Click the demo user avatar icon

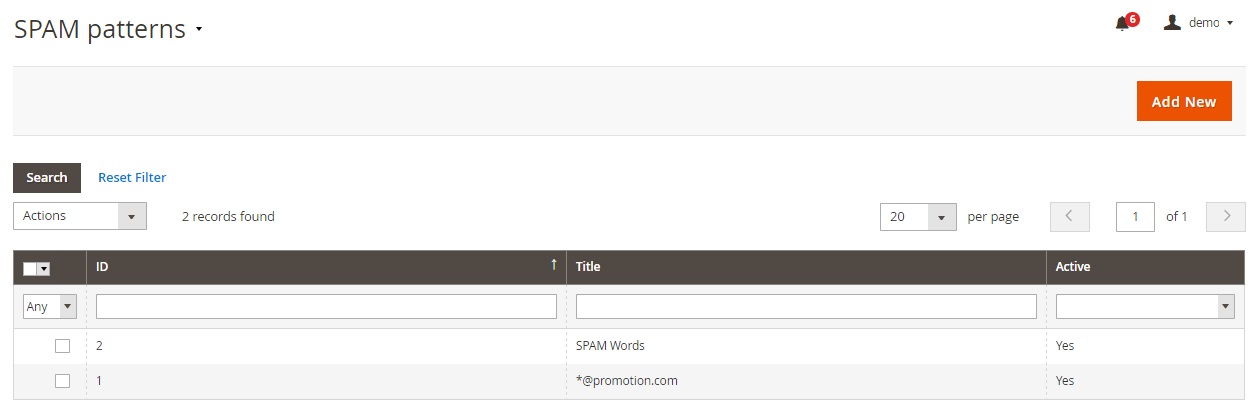tap(1173, 22)
